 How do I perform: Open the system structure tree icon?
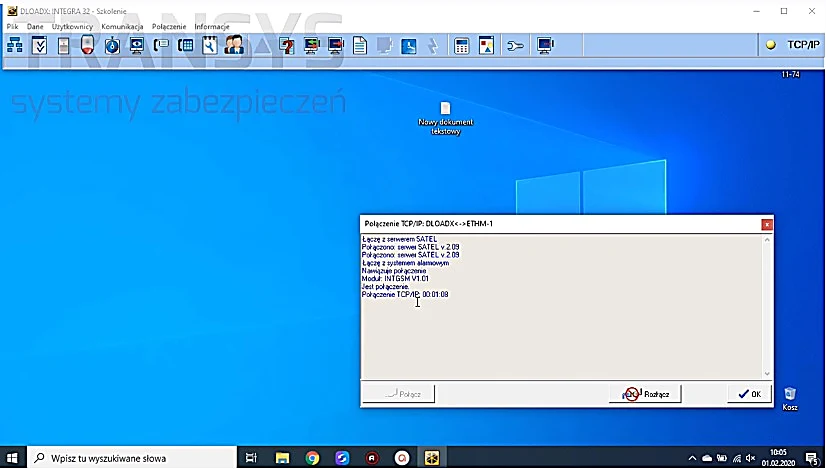14,46
